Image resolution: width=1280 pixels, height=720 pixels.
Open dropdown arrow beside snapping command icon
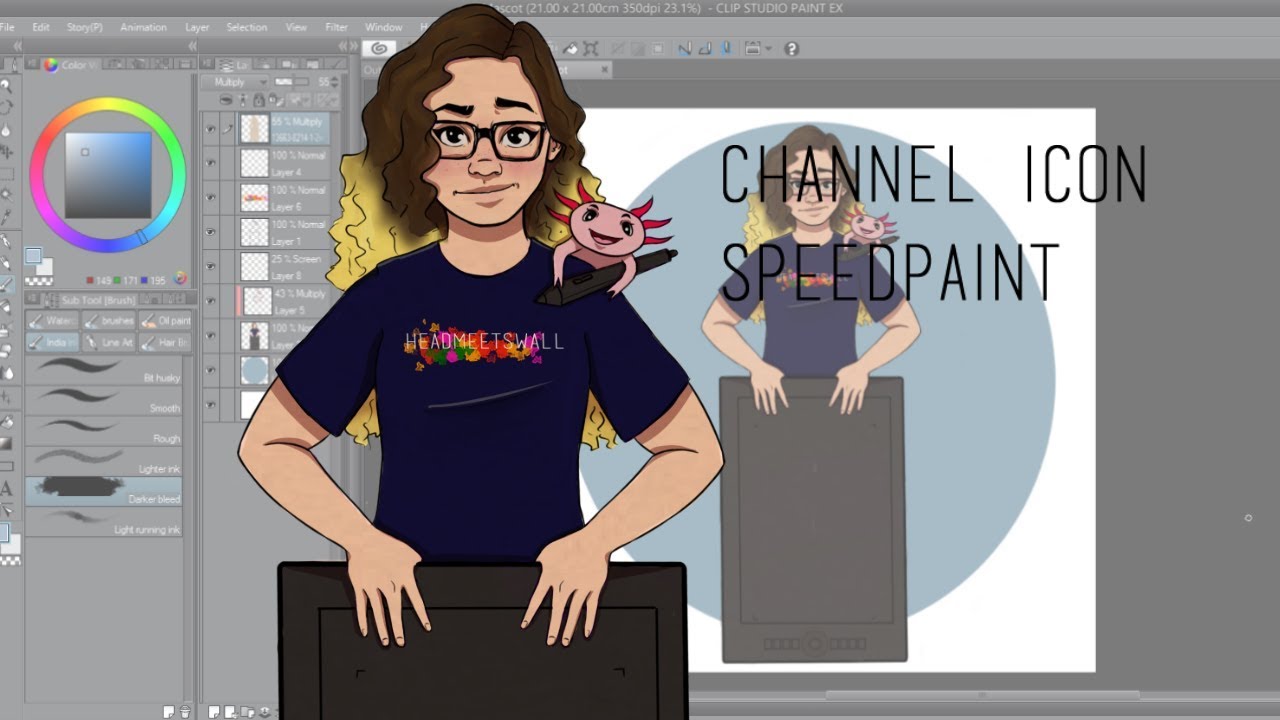coord(769,48)
